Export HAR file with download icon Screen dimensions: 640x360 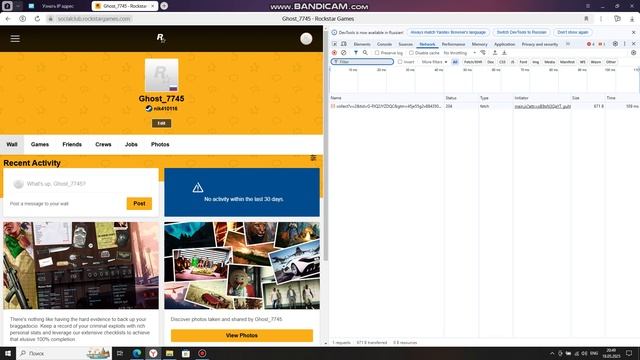[504, 53]
